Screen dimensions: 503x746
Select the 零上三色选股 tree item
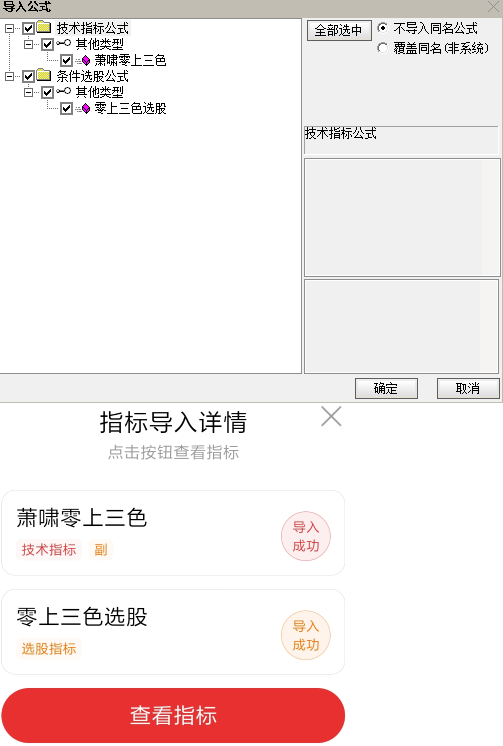click(x=130, y=108)
